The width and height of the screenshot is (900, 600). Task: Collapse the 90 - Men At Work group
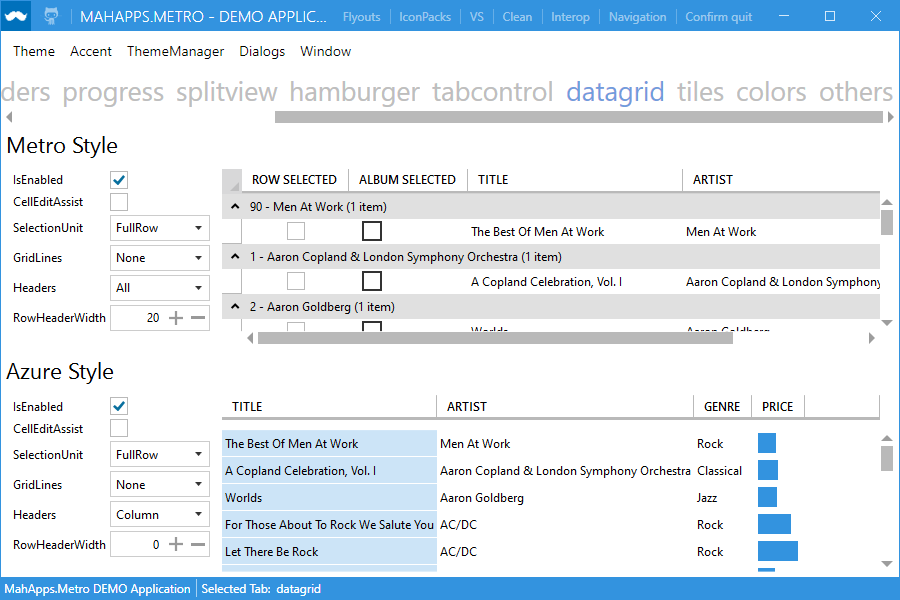click(x=234, y=206)
